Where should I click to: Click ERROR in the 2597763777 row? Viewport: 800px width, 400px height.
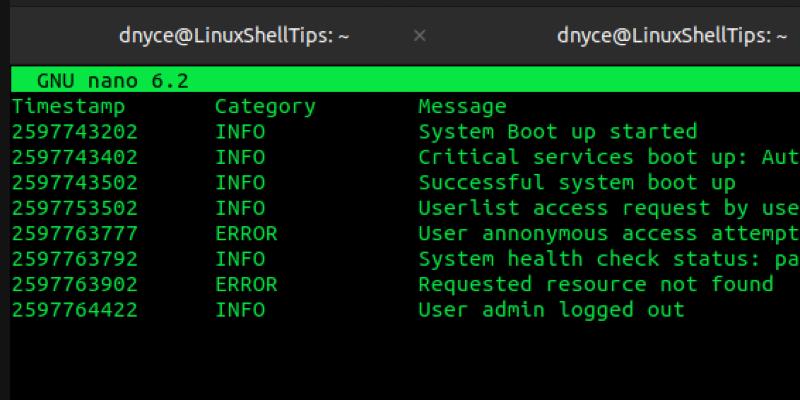point(246,234)
